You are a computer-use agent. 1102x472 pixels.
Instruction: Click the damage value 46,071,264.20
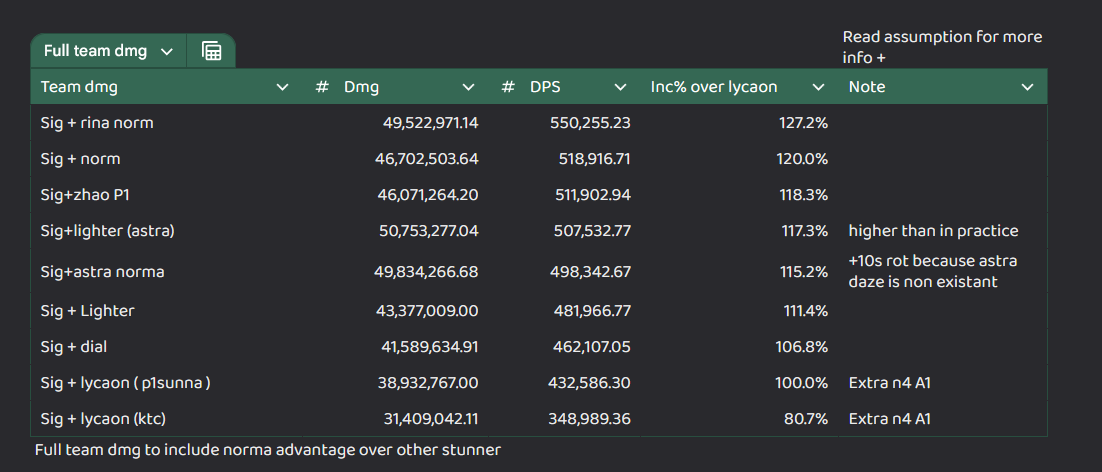[x=428, y=195]
